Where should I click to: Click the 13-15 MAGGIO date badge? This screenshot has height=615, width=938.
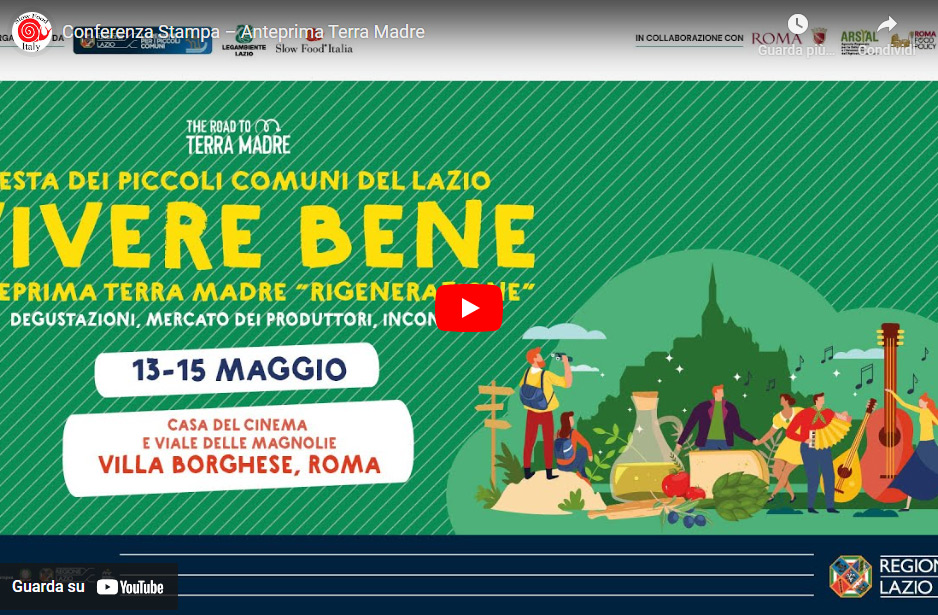point(237,370)
